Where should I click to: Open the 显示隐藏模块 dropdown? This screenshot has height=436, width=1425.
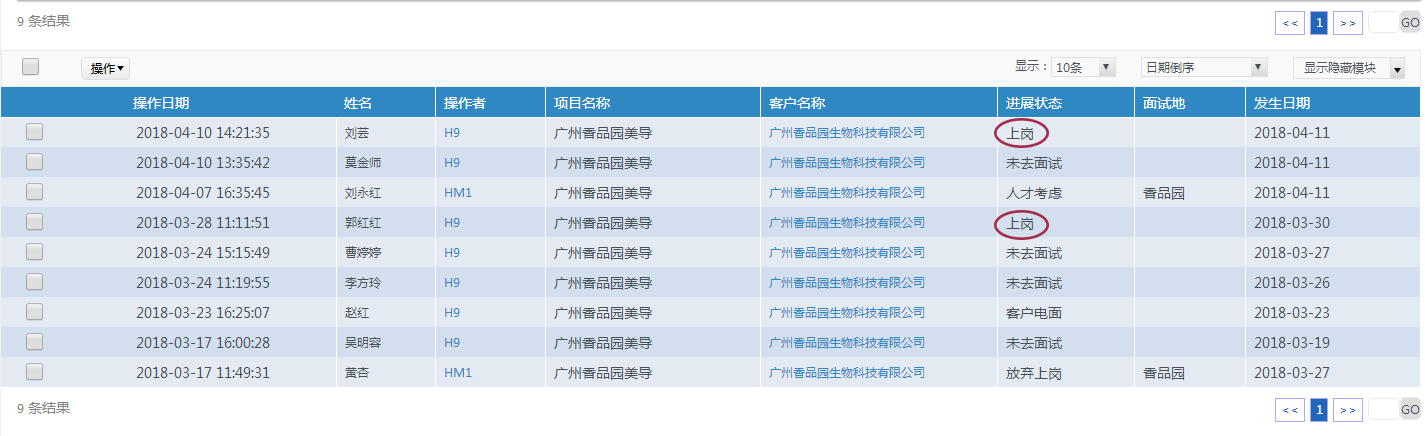pyautogui.click(x=1348, y=68)
